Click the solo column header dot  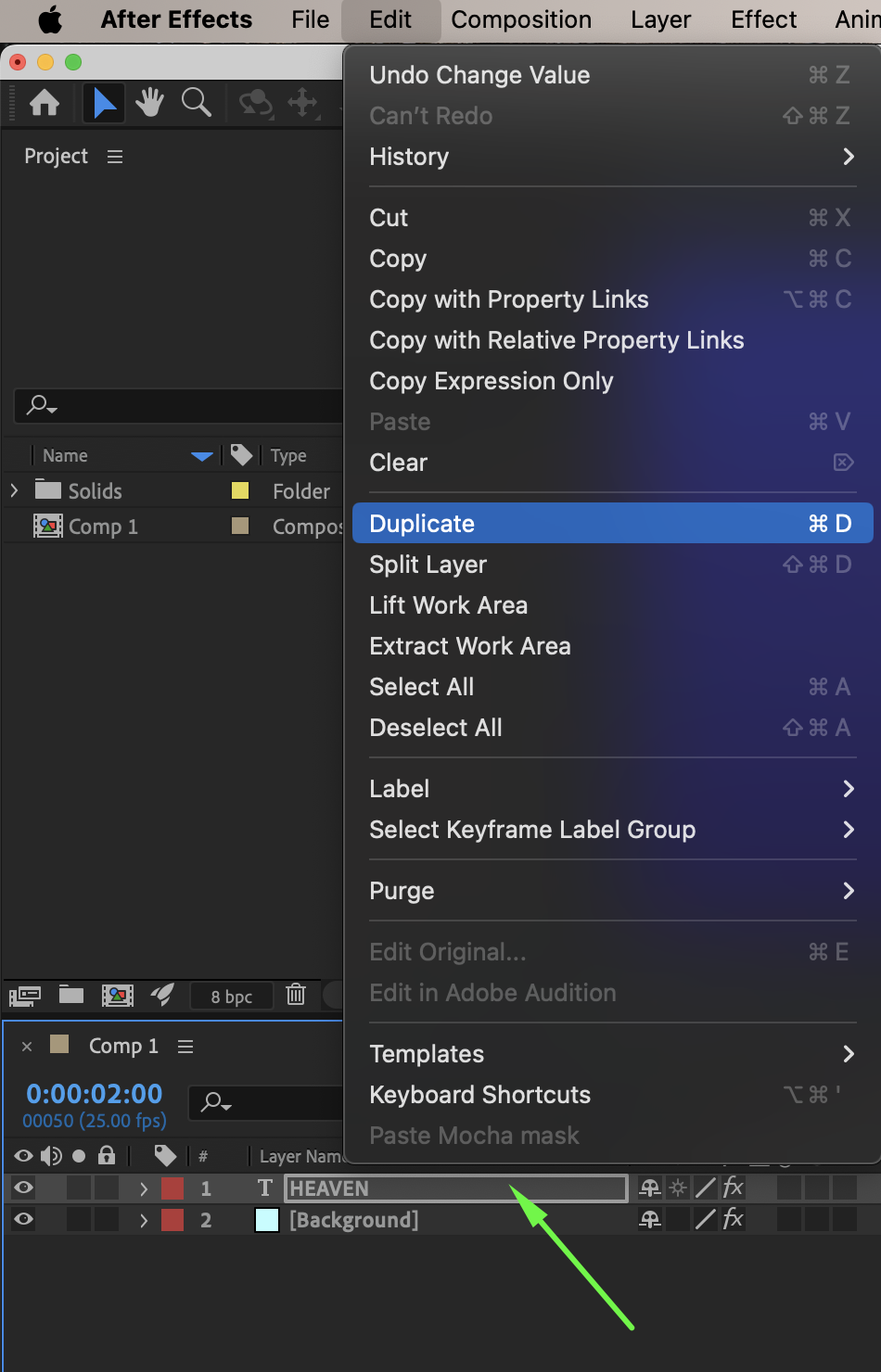point(79,1155)
